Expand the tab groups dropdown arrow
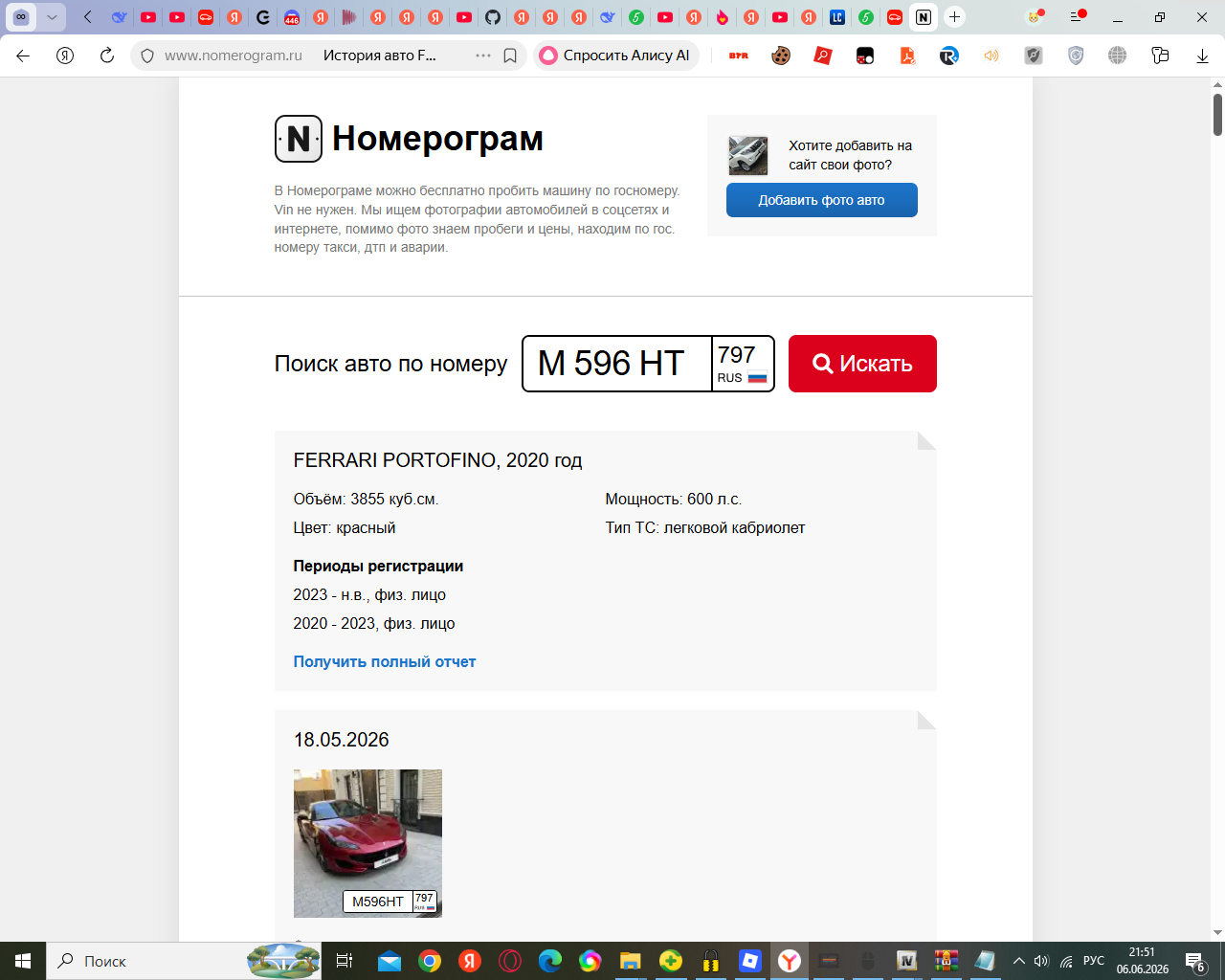Screen dimensions: 1225x980 53,17
